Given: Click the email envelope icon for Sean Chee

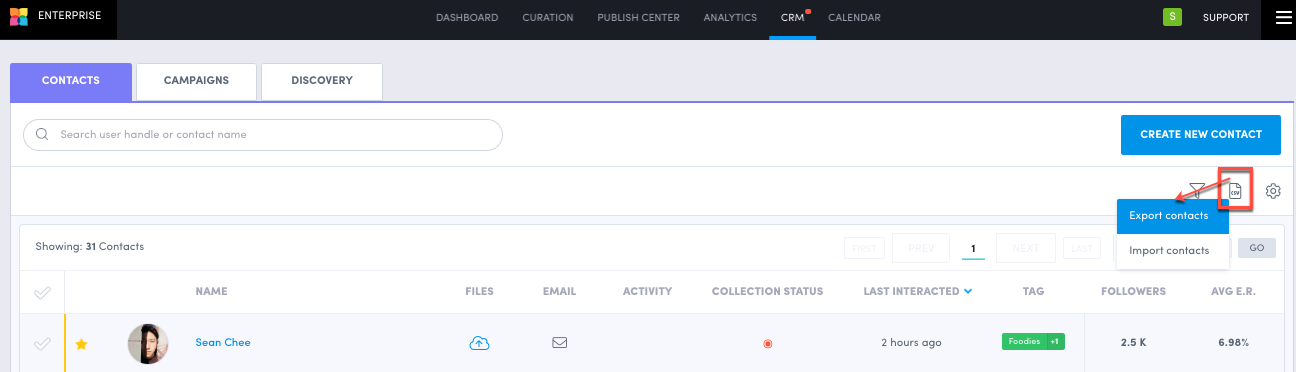Looking at the screenshot, I should [x=560, y=342].
